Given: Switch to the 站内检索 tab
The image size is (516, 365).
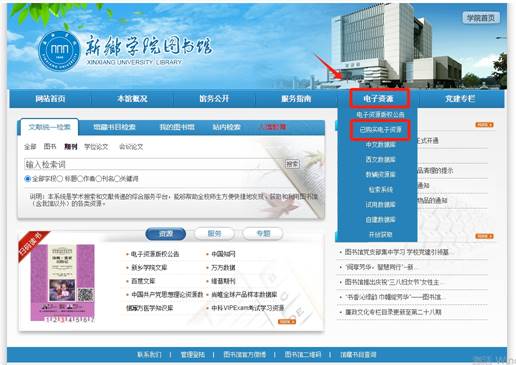Looking at the screenshot, I should click(x=226, y=127).
